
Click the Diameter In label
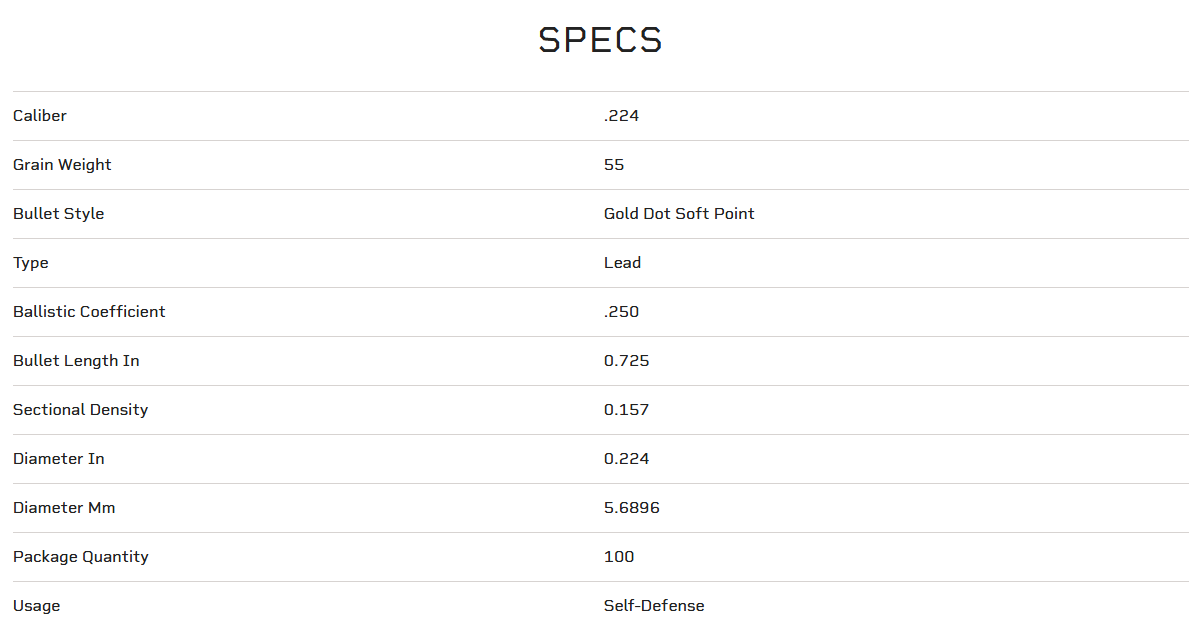[x=58, y=459]
